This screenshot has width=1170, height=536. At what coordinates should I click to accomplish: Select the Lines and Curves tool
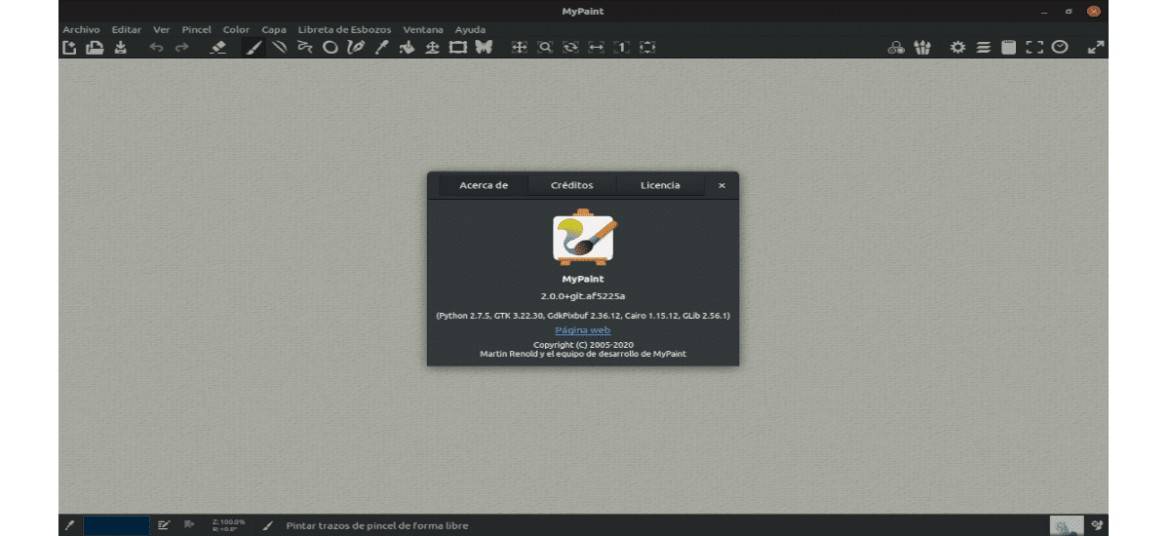279,48
